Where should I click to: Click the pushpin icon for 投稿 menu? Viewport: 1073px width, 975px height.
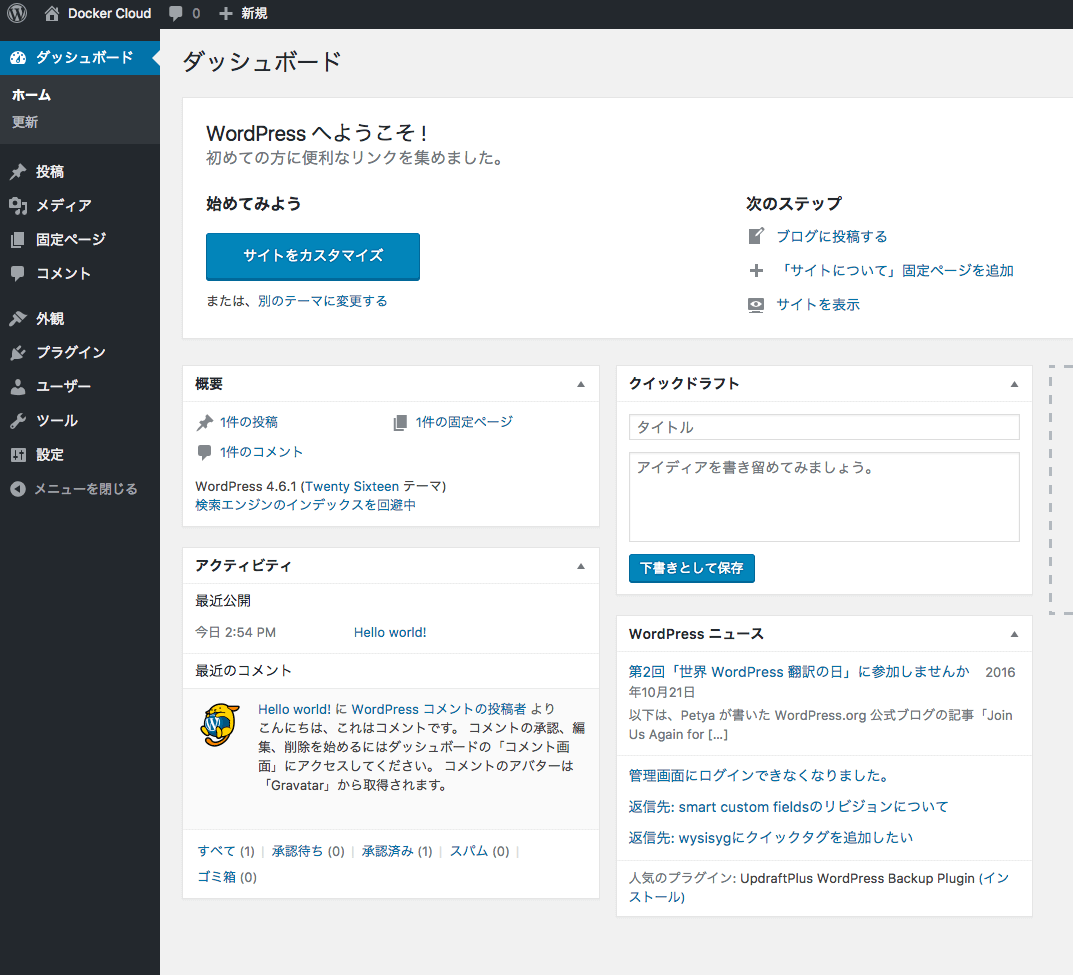(x=18, y=172)
